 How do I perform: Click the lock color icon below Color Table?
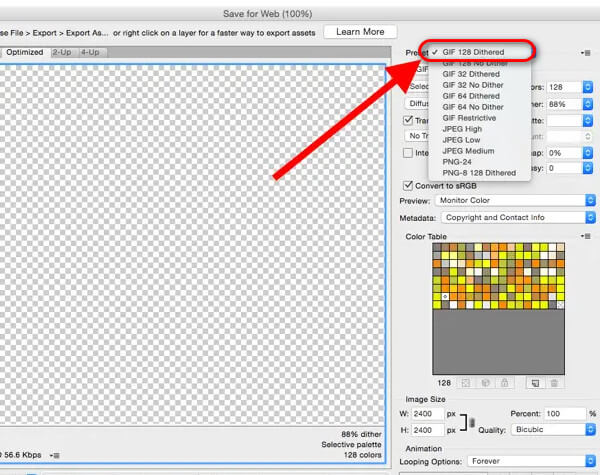tap(506, 383)
